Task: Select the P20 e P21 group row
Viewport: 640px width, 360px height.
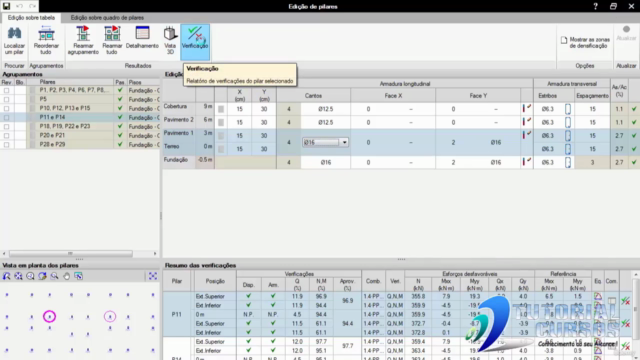Action: pyautogui.click(x=80, y=136)
